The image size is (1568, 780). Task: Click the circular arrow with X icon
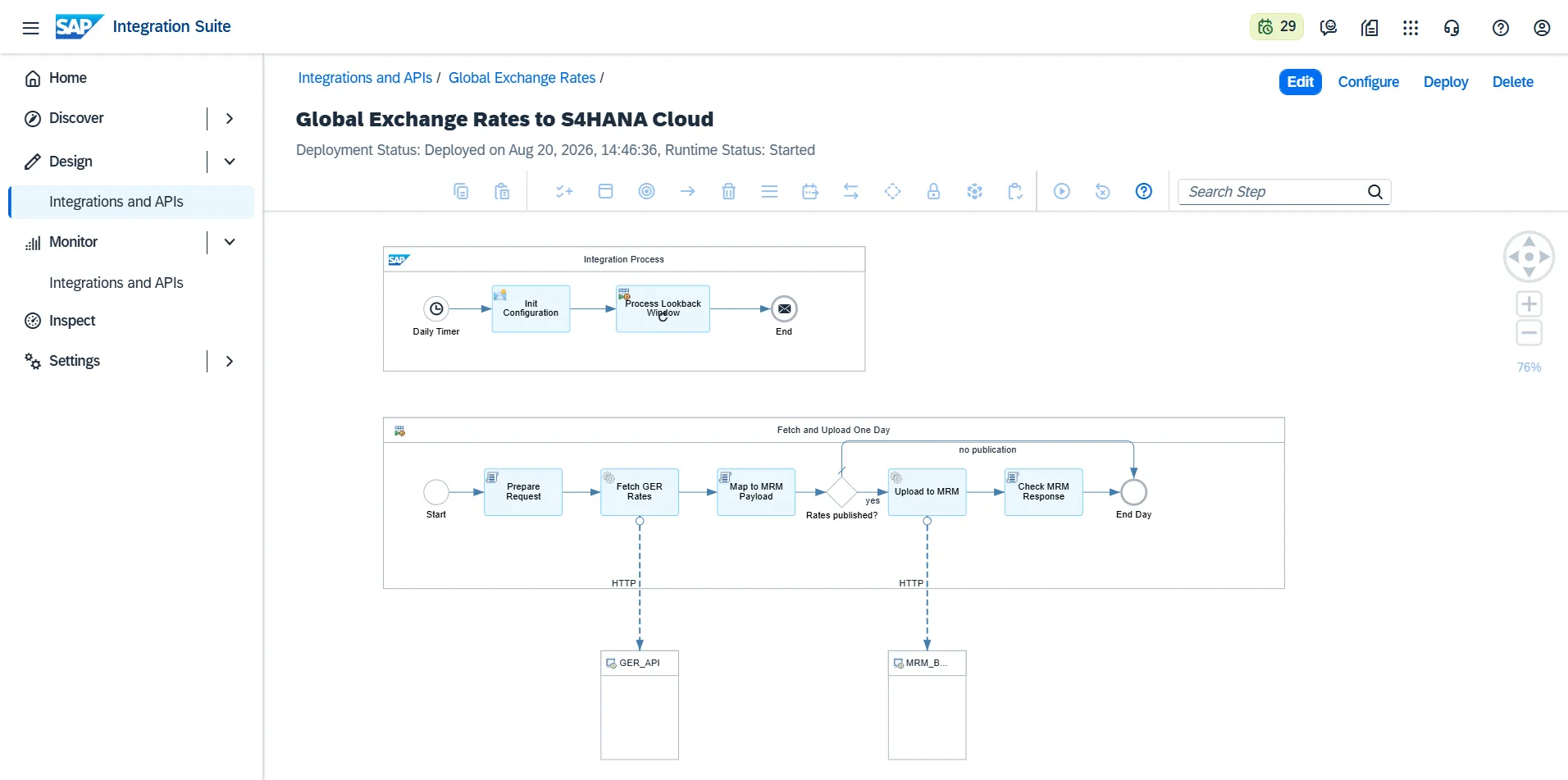pyautogui.click(x=1102, y=191)
